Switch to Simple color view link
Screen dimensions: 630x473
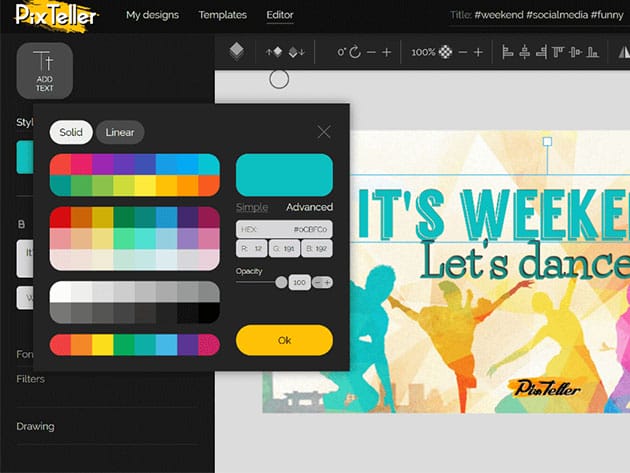pyautogui.click(x=252, y=207)
